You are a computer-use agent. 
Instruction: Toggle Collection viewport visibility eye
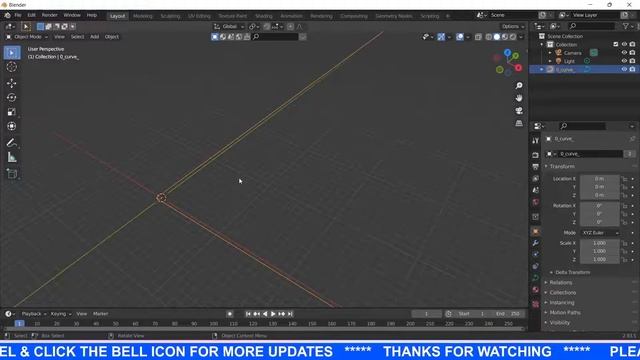[624, 44]
